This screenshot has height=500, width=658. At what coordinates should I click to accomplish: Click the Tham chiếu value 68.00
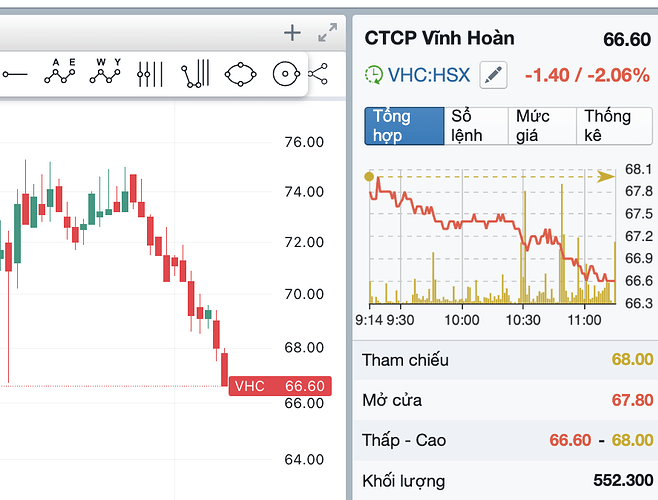tap(634, 360)
